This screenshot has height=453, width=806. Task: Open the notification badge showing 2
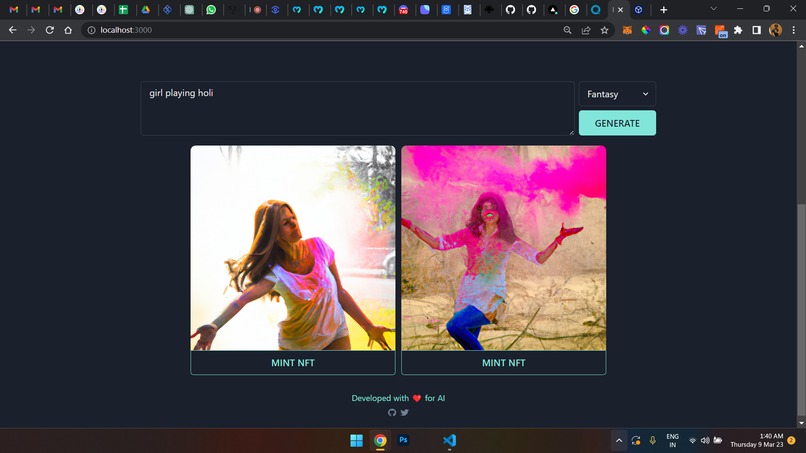coord(792,441)
